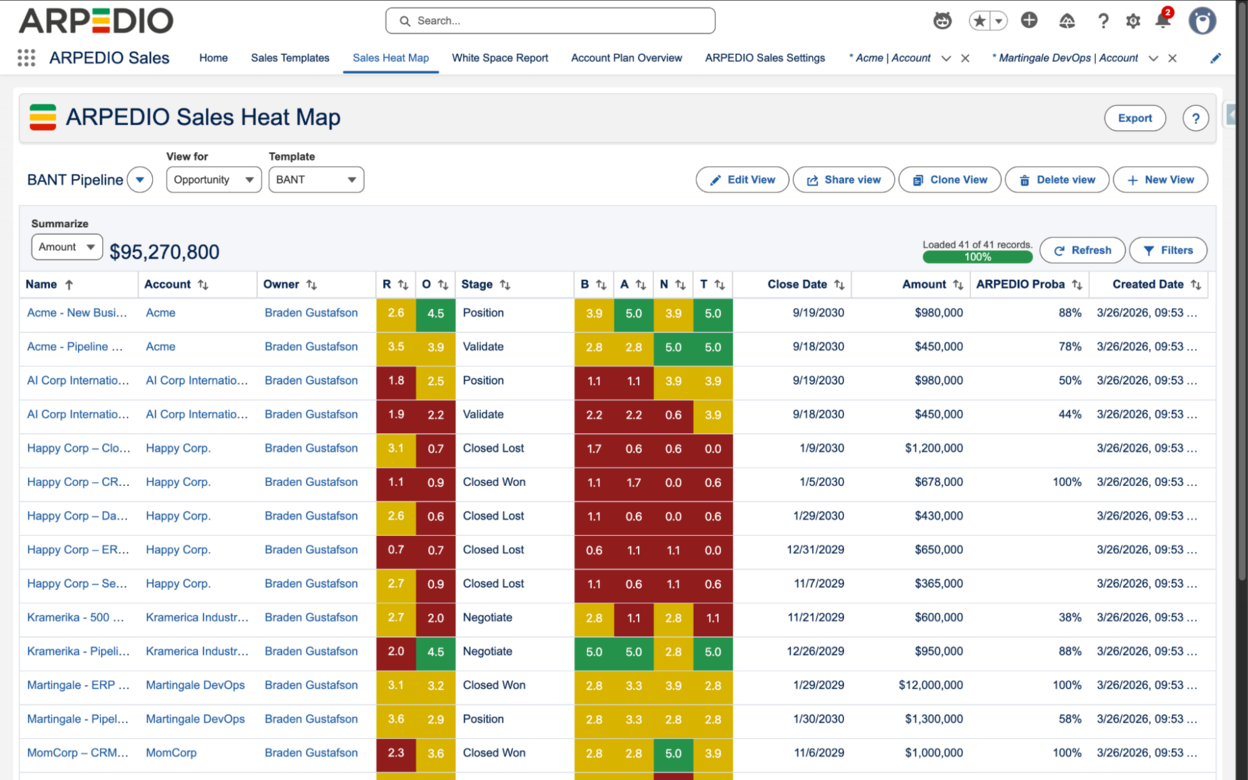Image resolution: width=1248 pixels, height=780 pixels.
Task: Open the Favorites list dropdown arrow
Action: tap(998, 21)
